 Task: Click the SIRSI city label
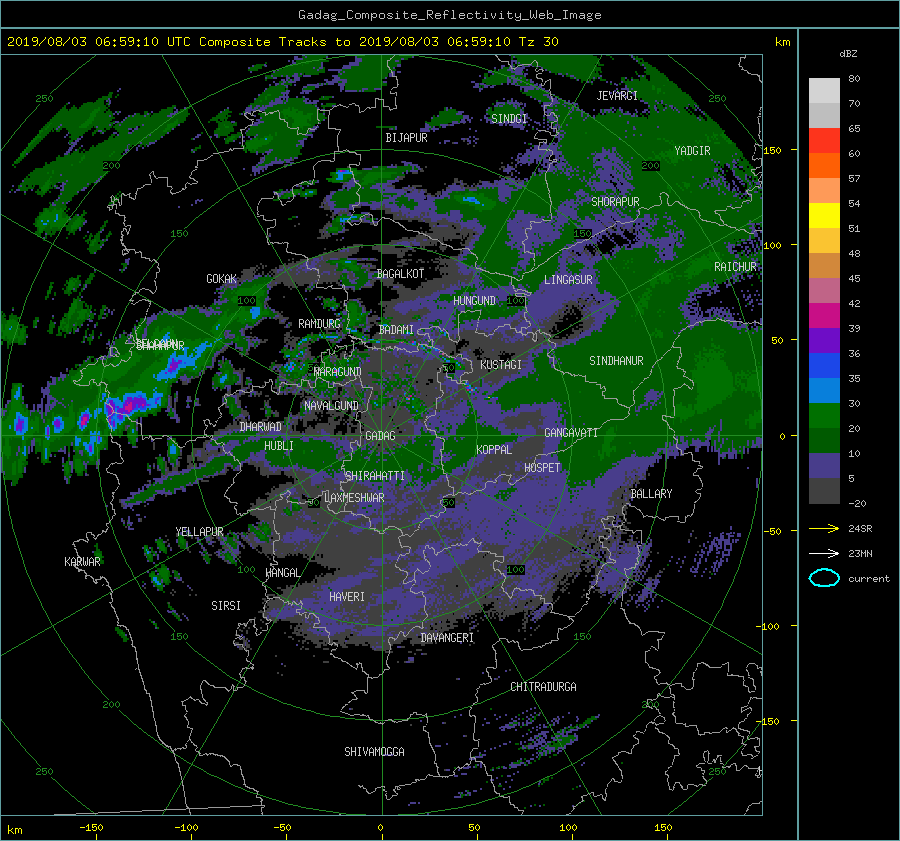(x=226, y=606)
